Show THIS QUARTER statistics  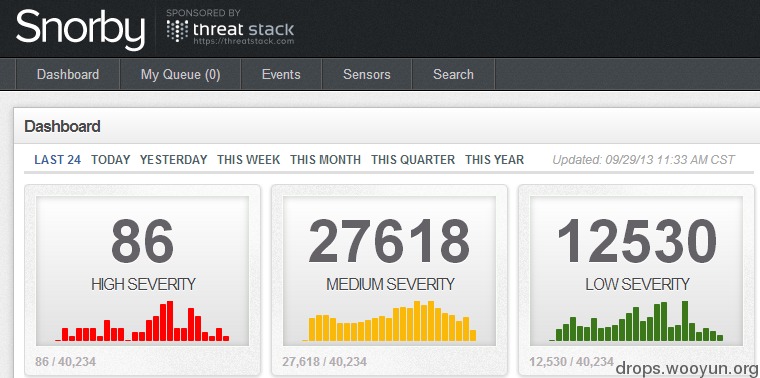[413, 159]
